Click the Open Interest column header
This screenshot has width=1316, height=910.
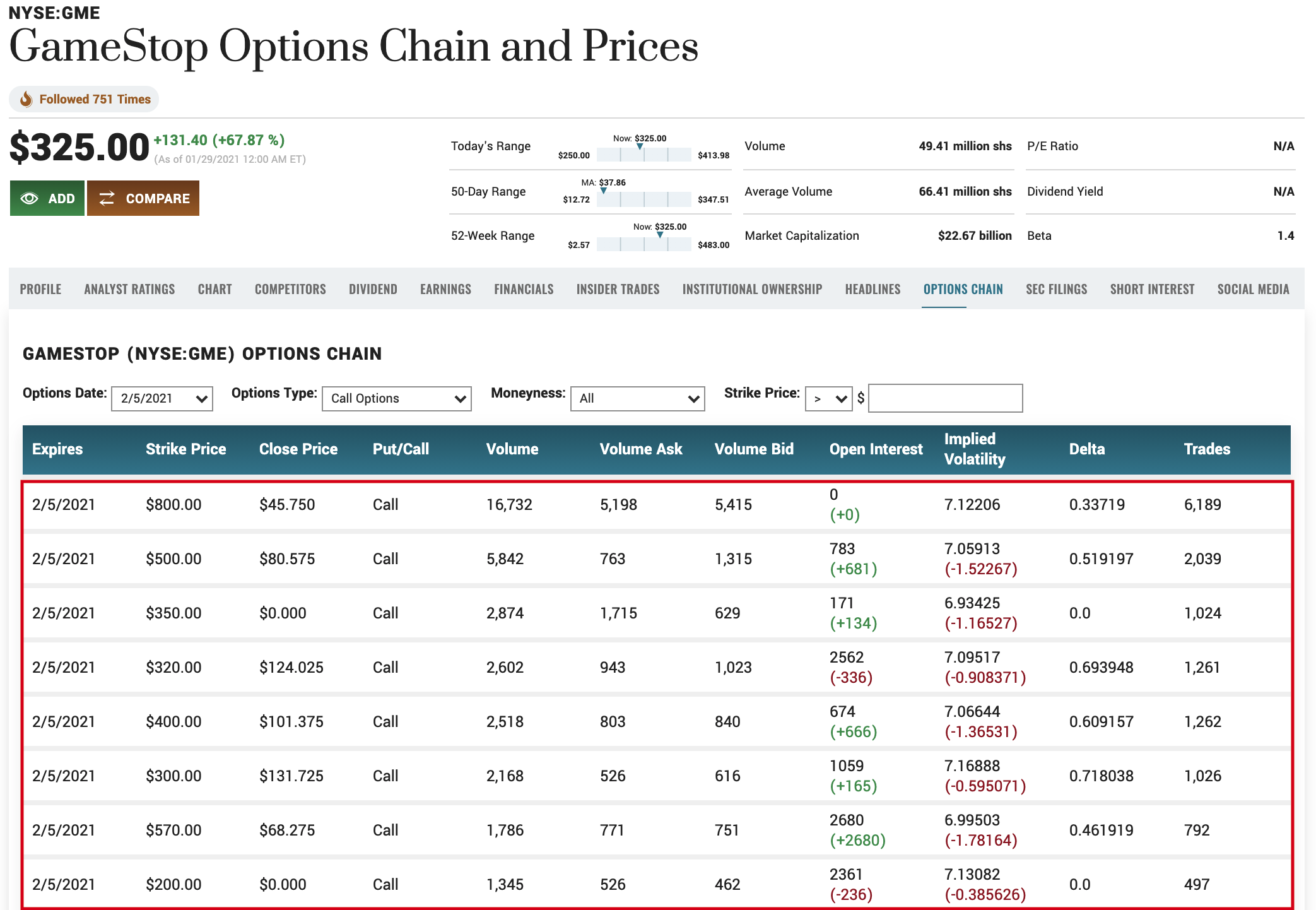click(x=876, y=449)
